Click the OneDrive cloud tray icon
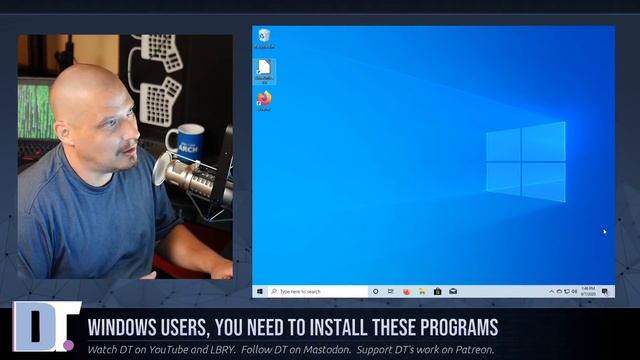This screenshot has height=360, width=640. pyautogui.click(x=559, y=291)
